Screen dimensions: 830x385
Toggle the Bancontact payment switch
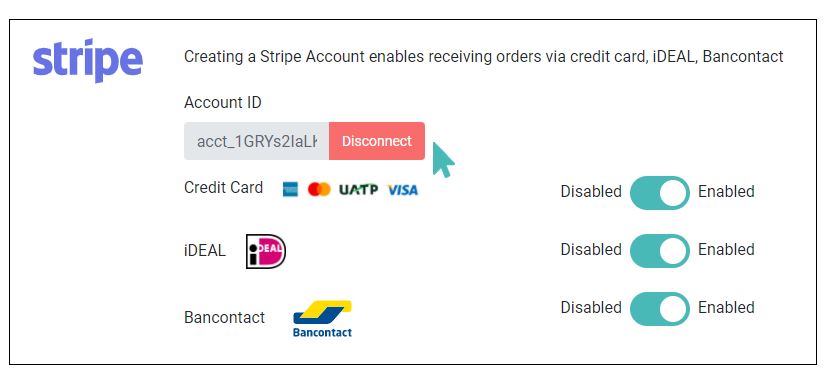[660, 309]
